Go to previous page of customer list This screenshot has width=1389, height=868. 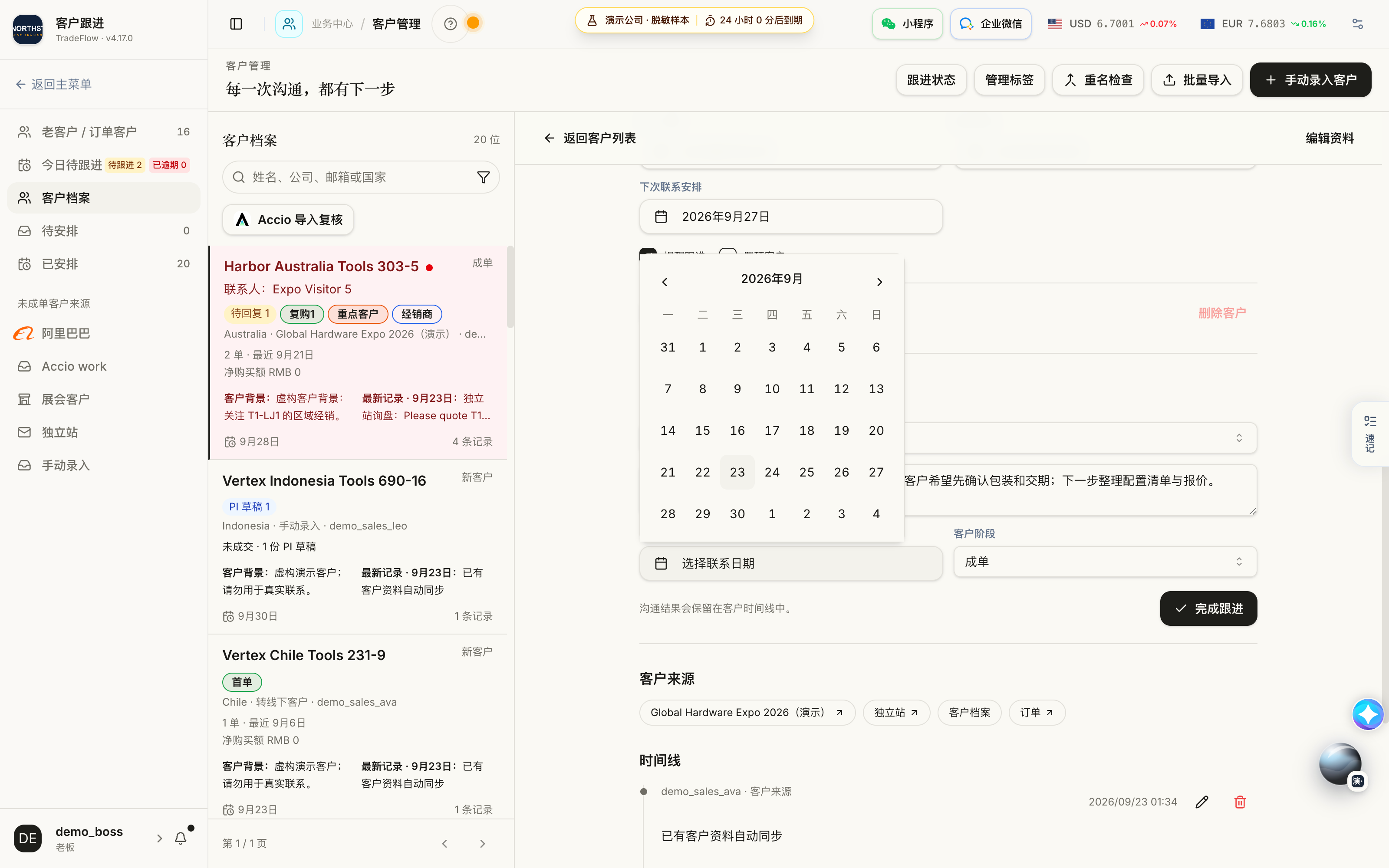click(x=445, y=843)
